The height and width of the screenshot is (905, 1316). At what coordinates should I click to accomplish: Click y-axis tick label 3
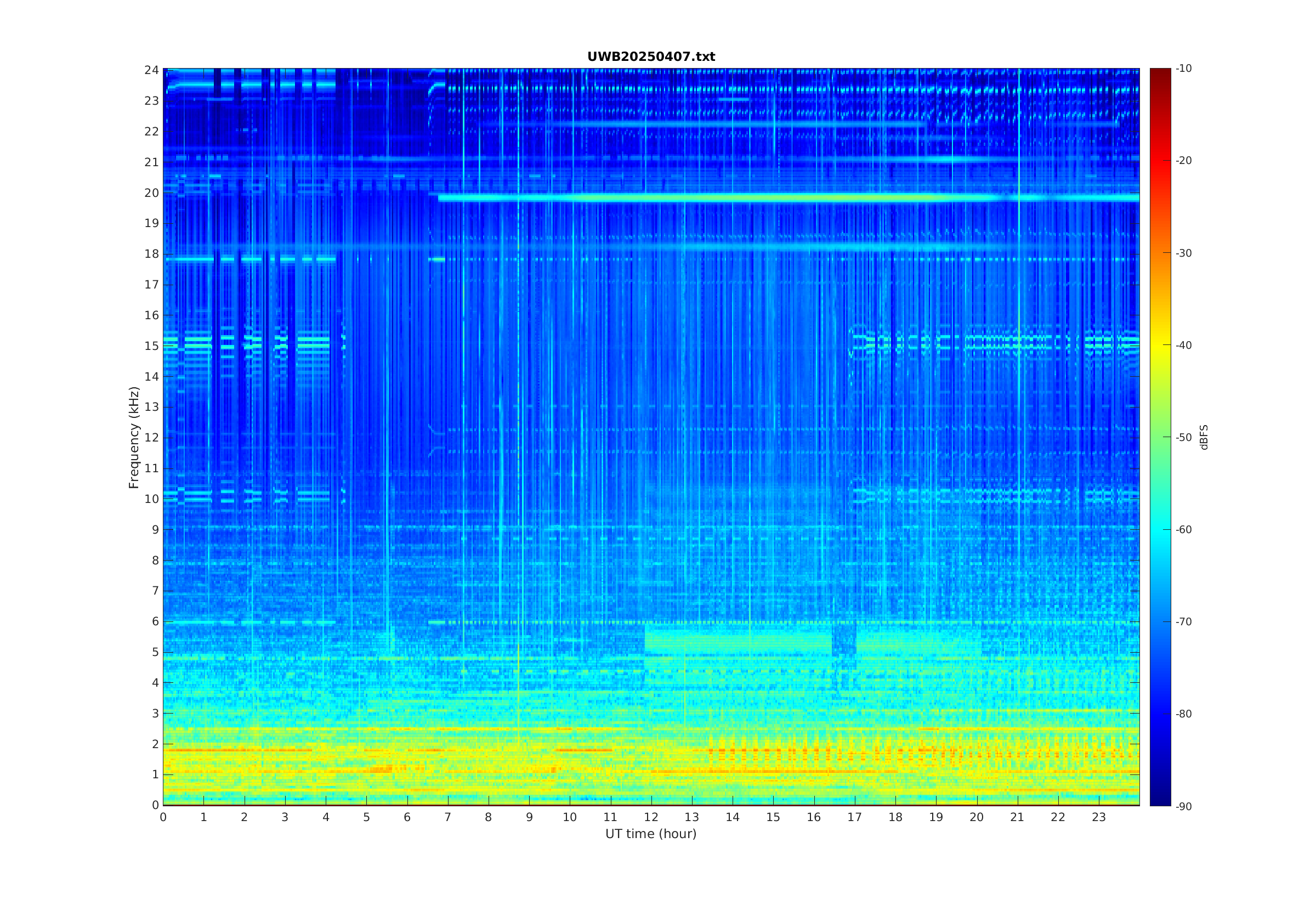click(155, 714)
